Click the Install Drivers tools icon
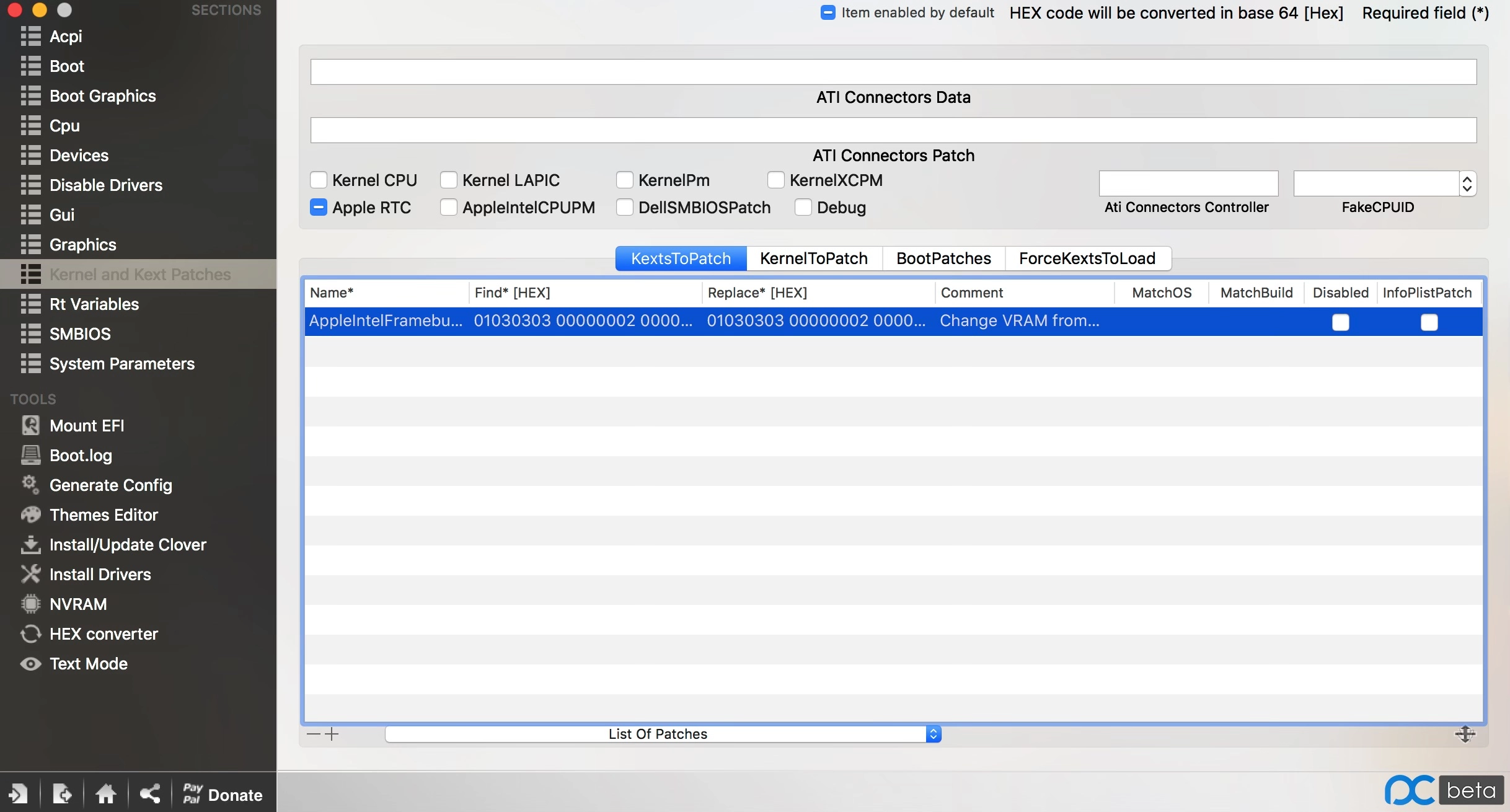This screenshot has width=1510, height=812. (30, 574)
